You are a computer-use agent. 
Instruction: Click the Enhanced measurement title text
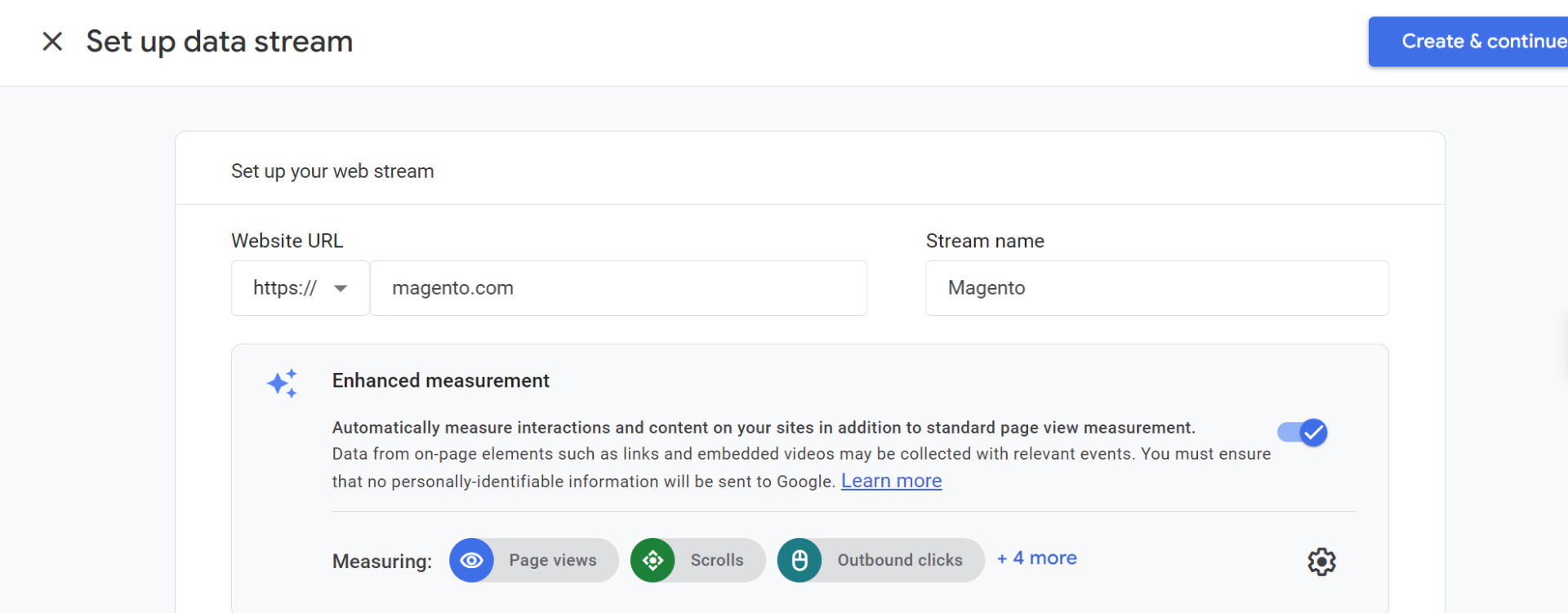(441, 380)
